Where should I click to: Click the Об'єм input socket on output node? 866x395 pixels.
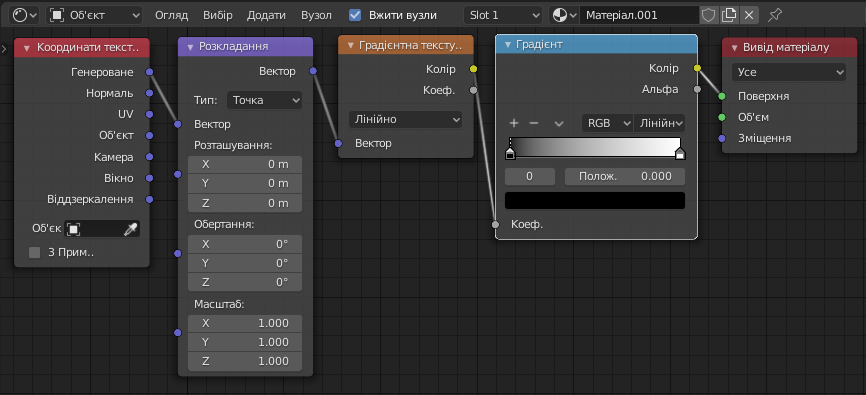pos(722,117)
